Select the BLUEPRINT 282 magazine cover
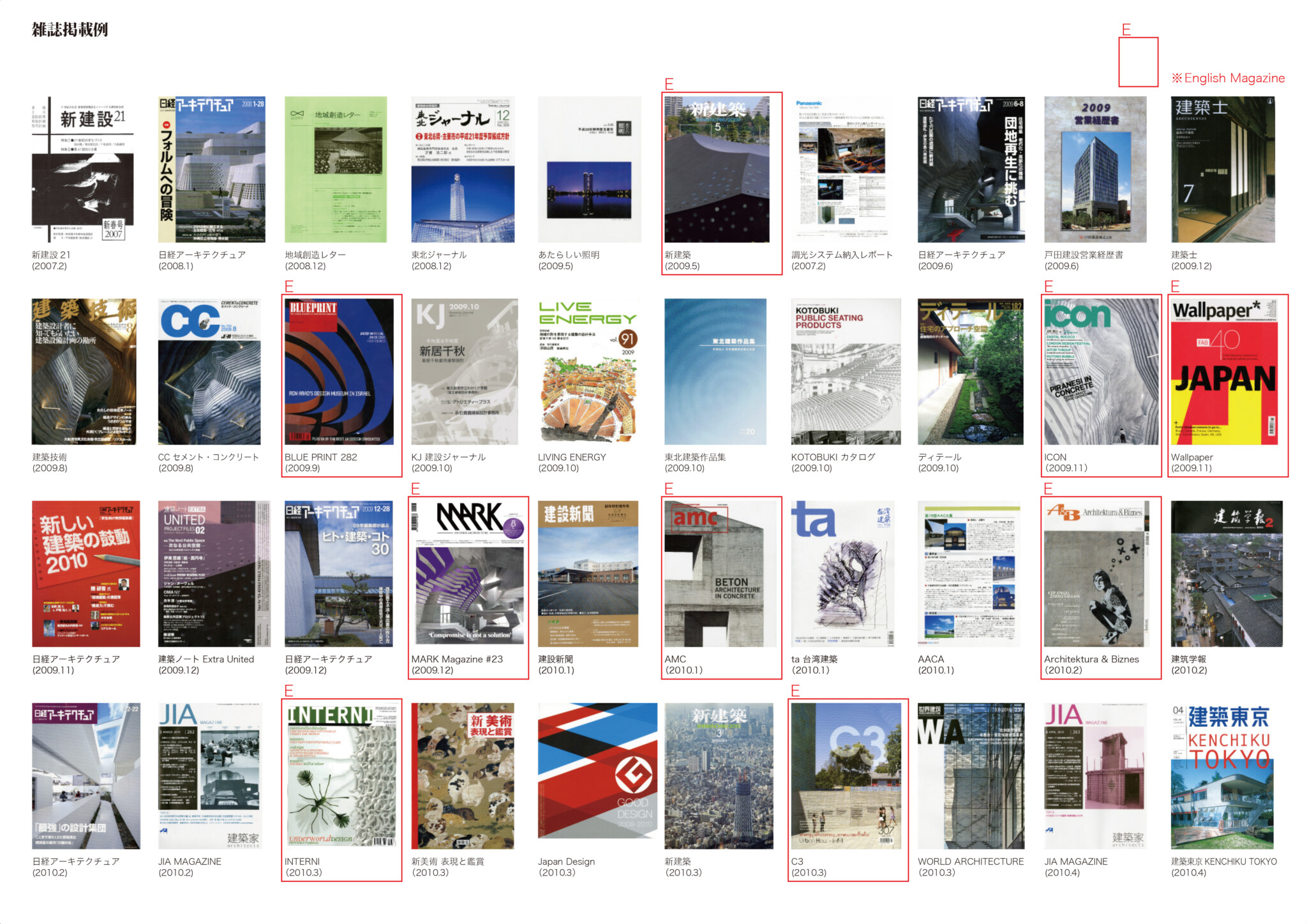The width and height of the screenshot is (1307, 924). (x=339, y=371)
